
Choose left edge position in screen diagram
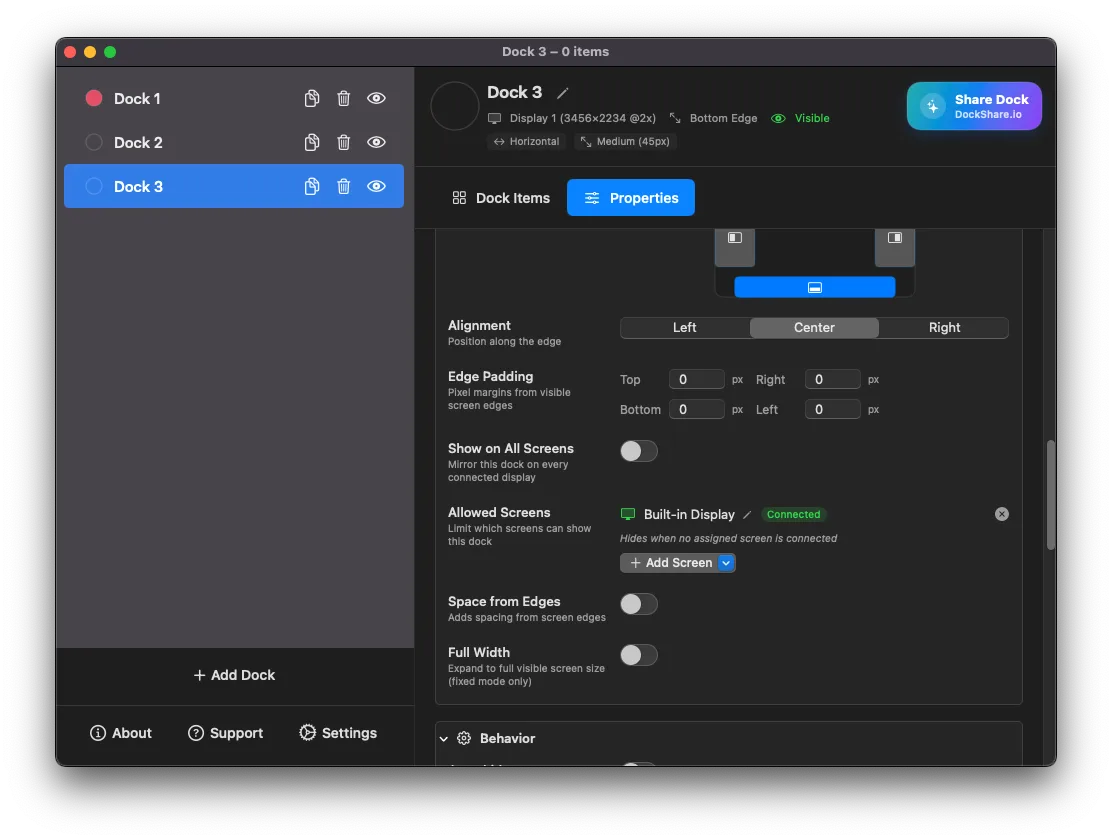coord(735,247)
